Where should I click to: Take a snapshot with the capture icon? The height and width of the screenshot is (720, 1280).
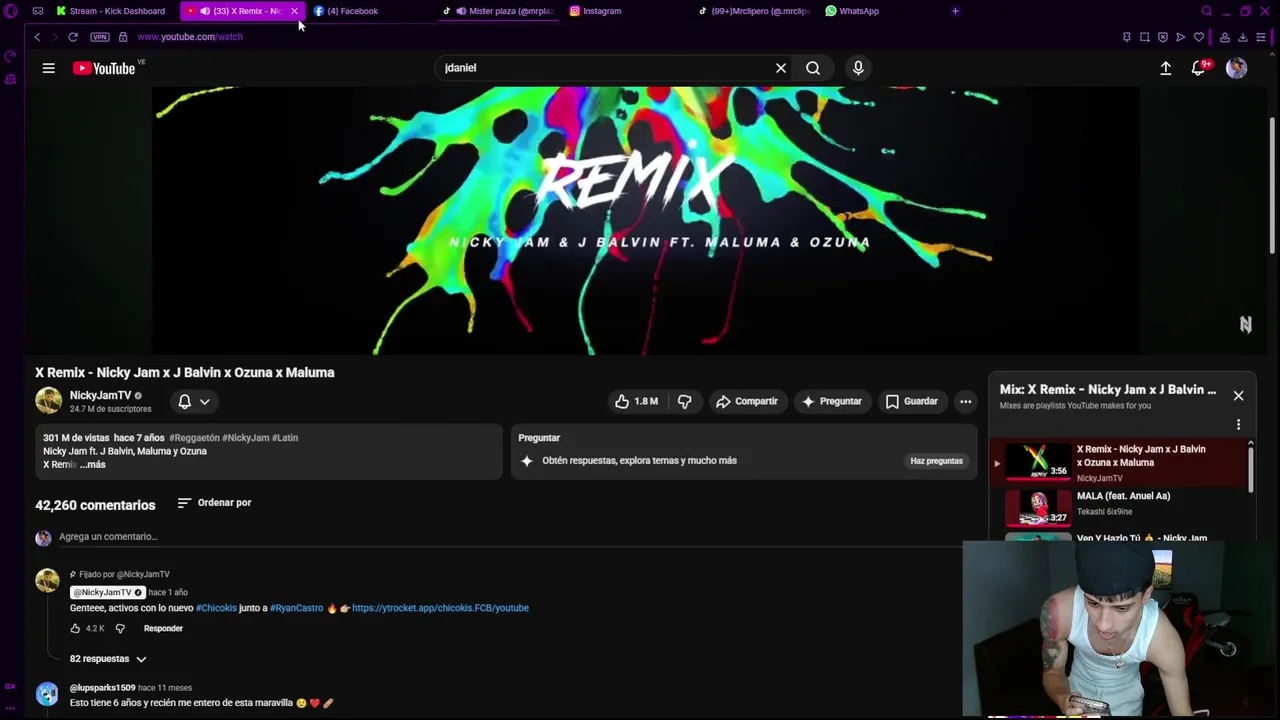(x=1145, y=37)
